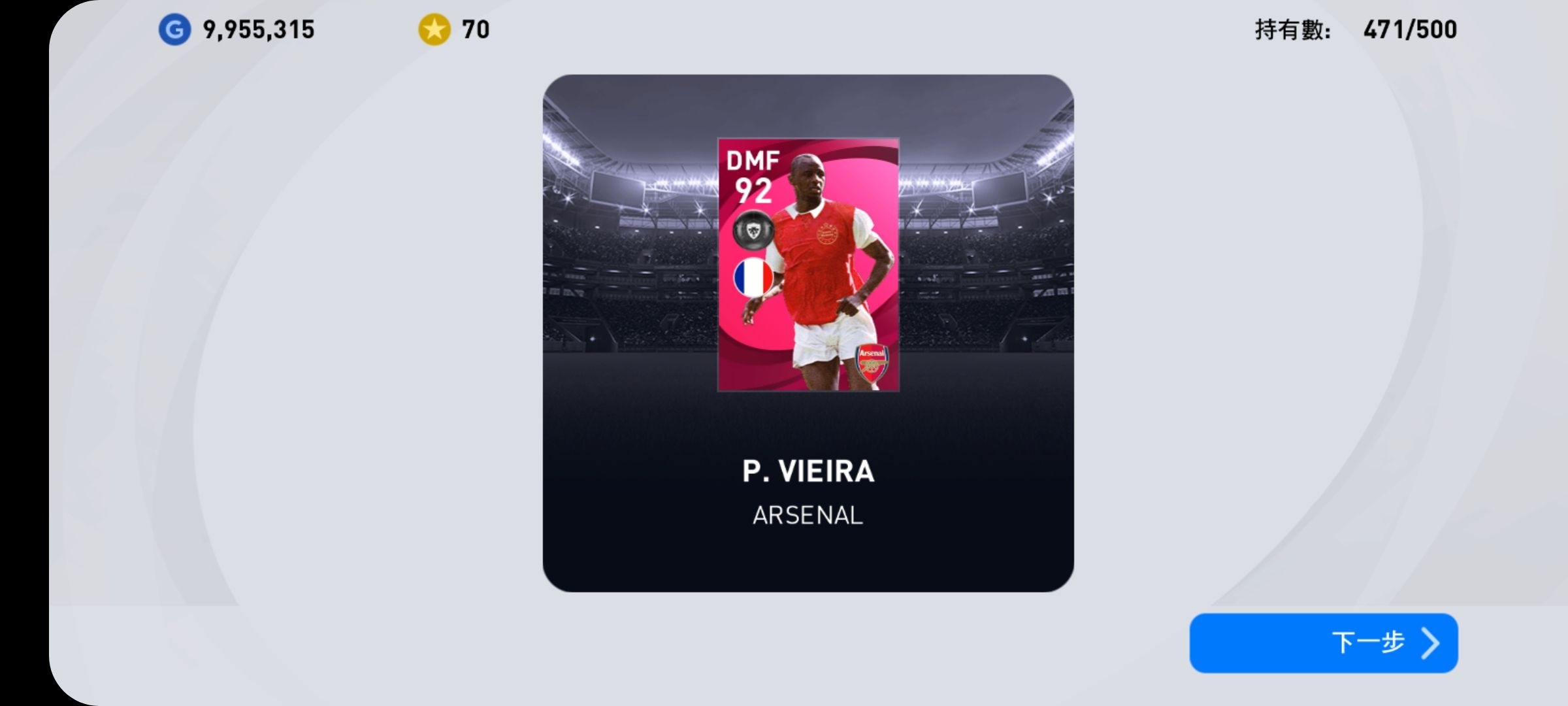This screenshot has height=706, width=1568.
Task: Tap the P. VIEIRA name text
Action: pyautogui.click(x=808, y=471)
